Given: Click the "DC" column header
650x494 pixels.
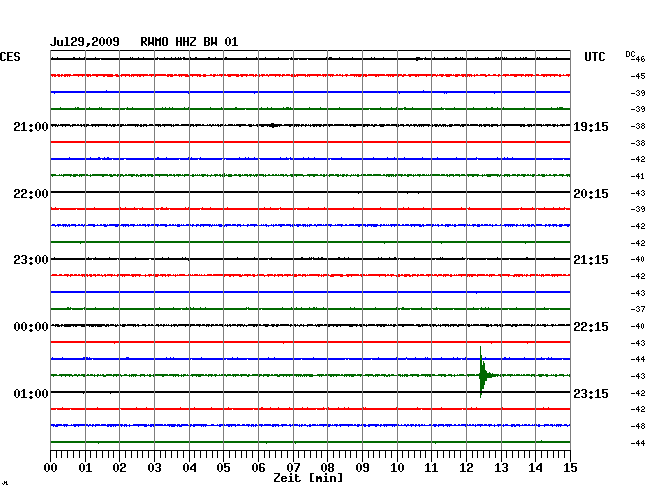Looking at the screenshot, I should (630, 54).
